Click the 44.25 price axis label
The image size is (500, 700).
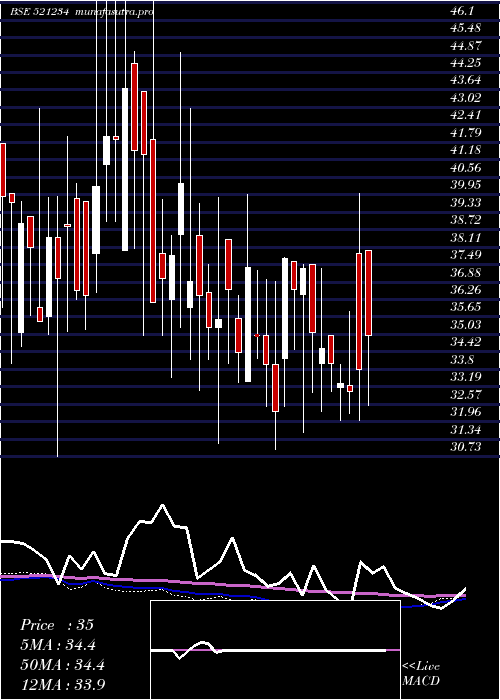click(x=465, y=63)
